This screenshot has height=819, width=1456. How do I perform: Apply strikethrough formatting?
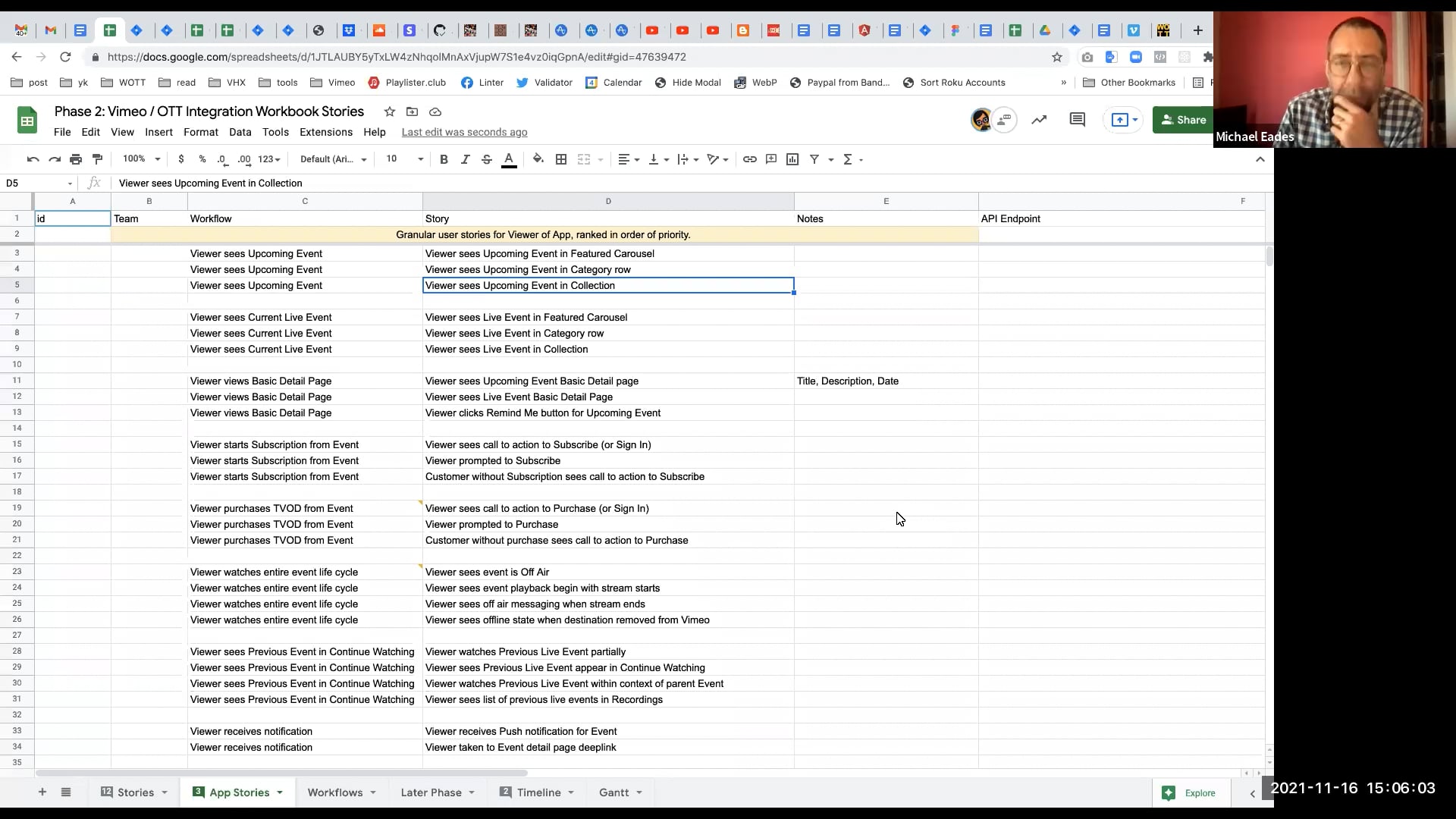tap(487, 159)
